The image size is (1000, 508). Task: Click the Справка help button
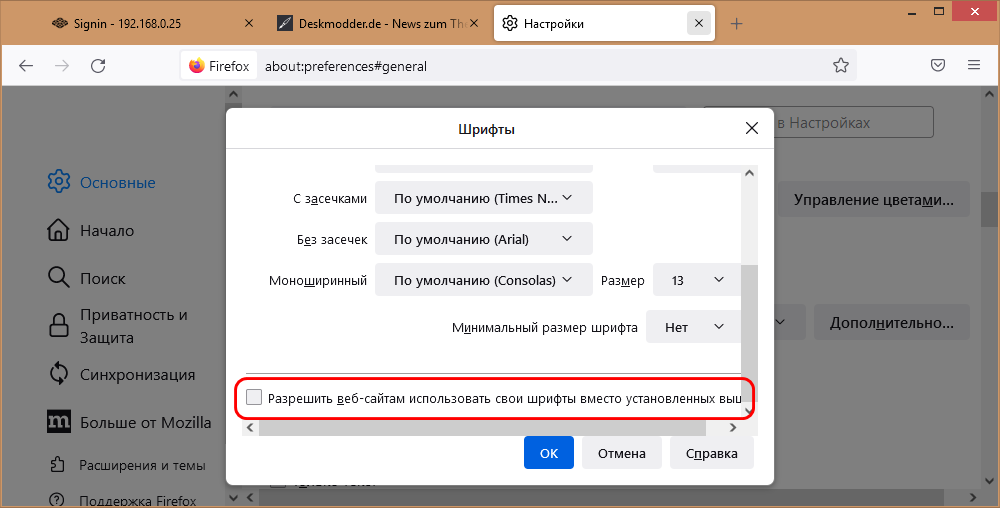coord(711,453)
